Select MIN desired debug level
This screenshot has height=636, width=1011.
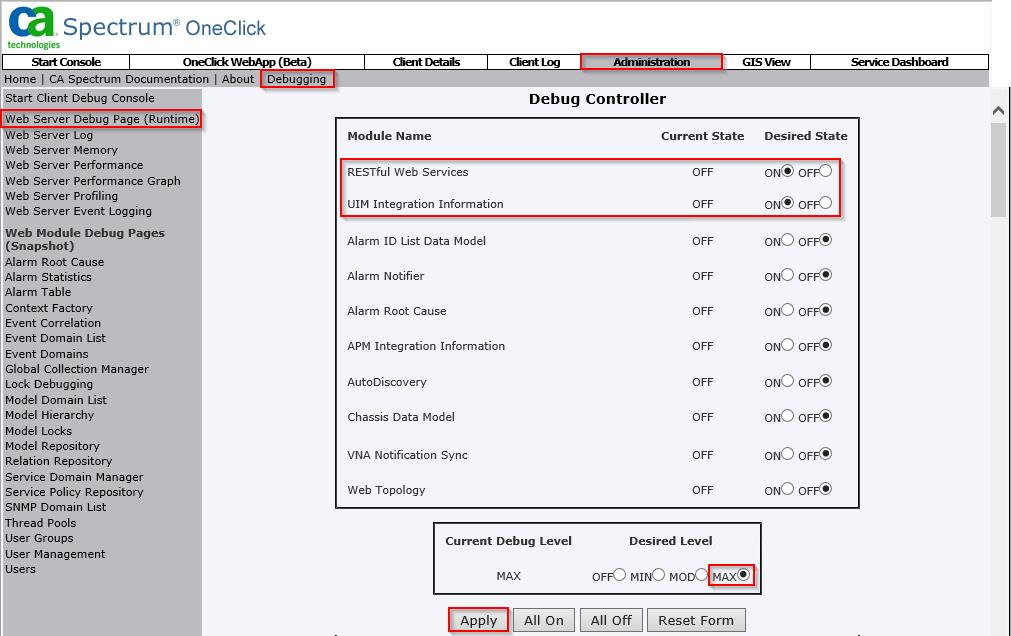658,574
